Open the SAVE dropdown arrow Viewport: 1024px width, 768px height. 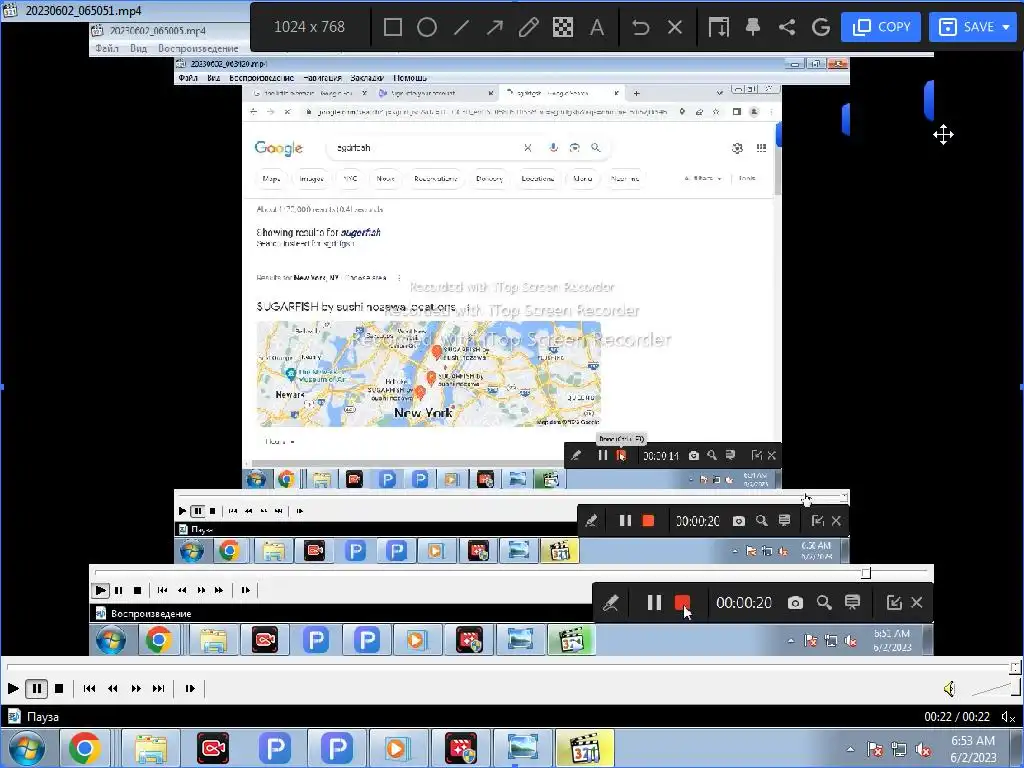pos(1006,27)
